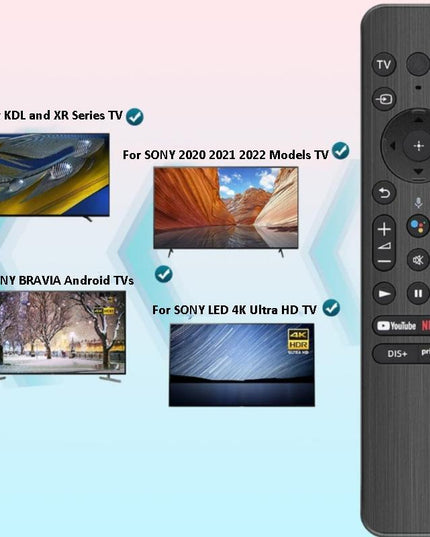Hit the volume minus button

click(384, 261)
